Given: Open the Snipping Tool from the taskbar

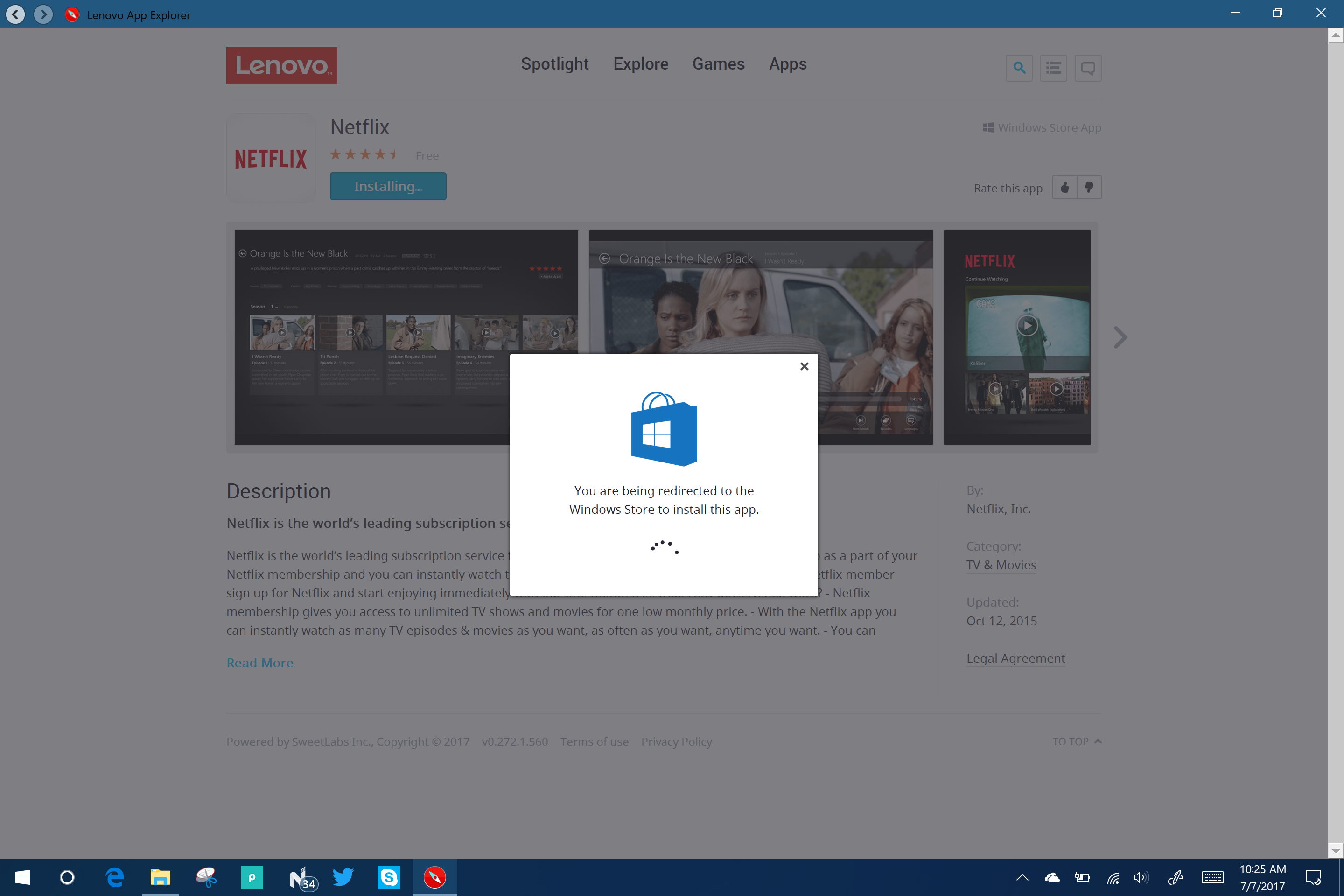Looking at the screenshot, I should [206, 877].
